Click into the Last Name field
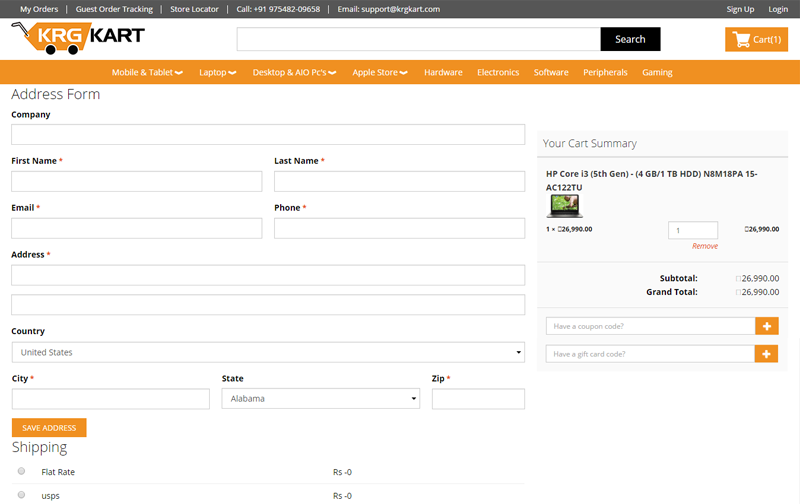 (x=399, y=181)
